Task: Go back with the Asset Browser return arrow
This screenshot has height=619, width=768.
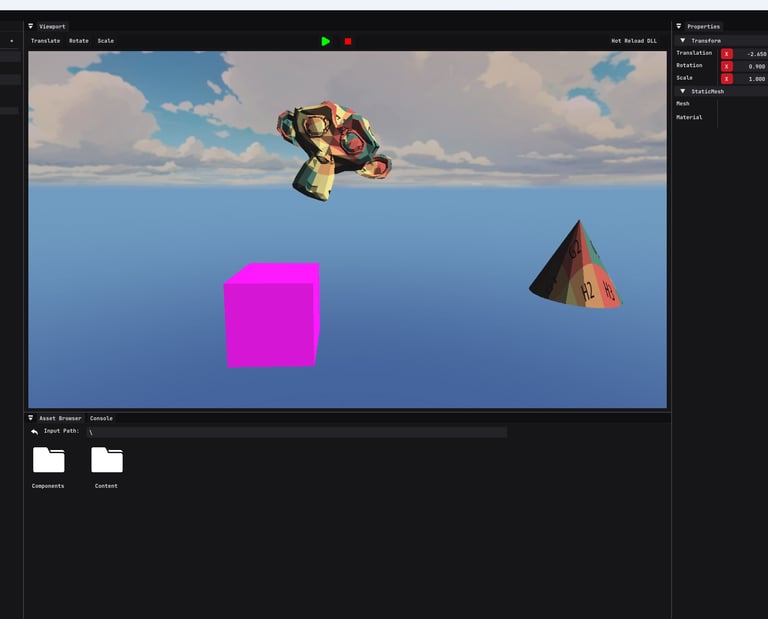Action: pos(34,432)
